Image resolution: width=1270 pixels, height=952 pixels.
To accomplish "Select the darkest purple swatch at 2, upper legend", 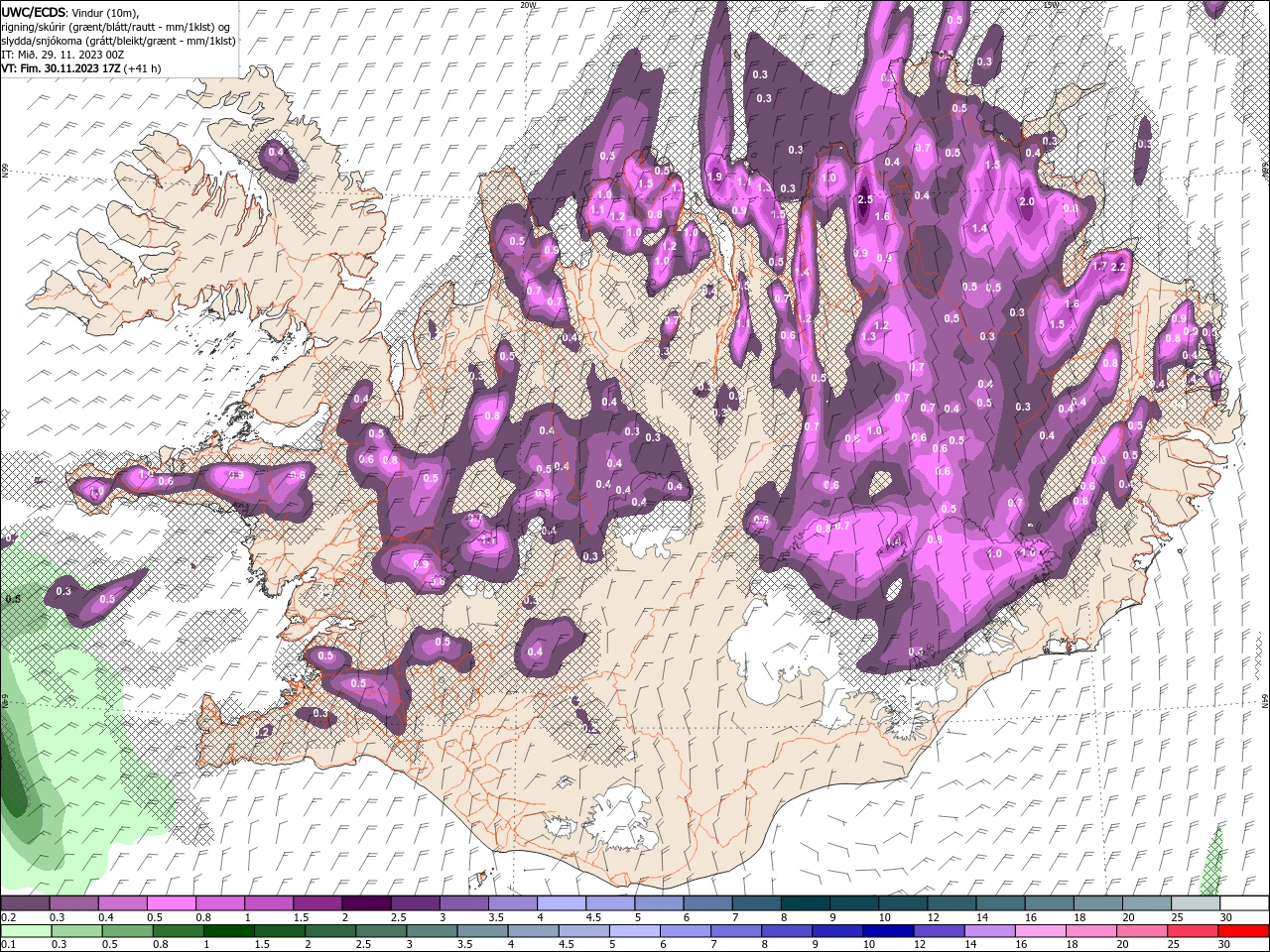I will tap(365, 903).
